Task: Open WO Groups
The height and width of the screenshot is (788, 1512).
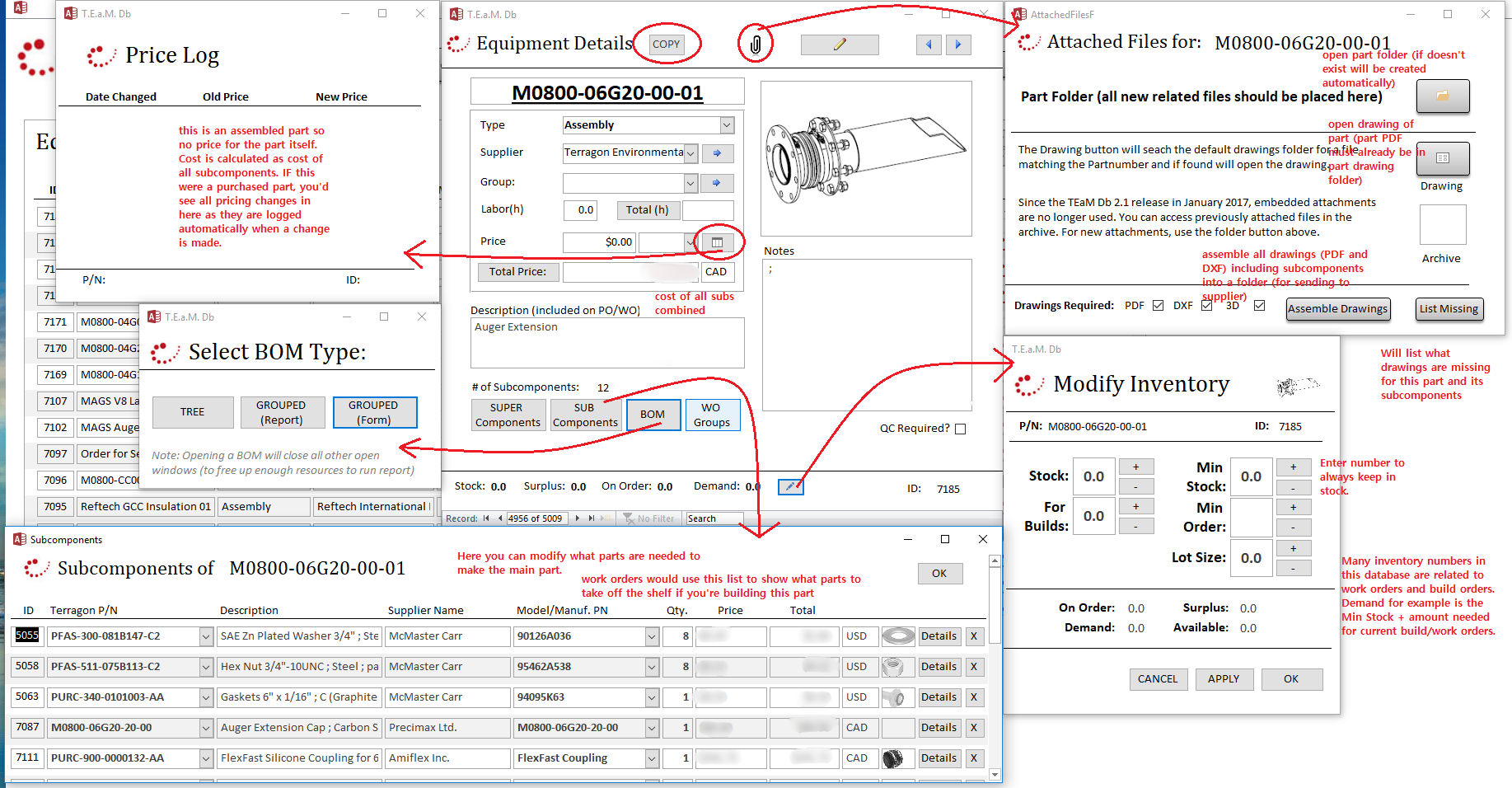Action: click(x=712, y=415)
